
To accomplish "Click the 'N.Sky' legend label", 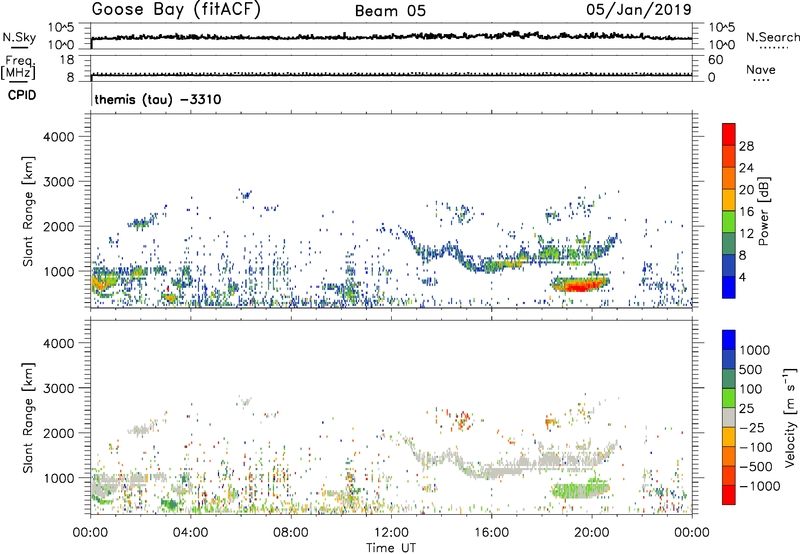I will [19, 37].
